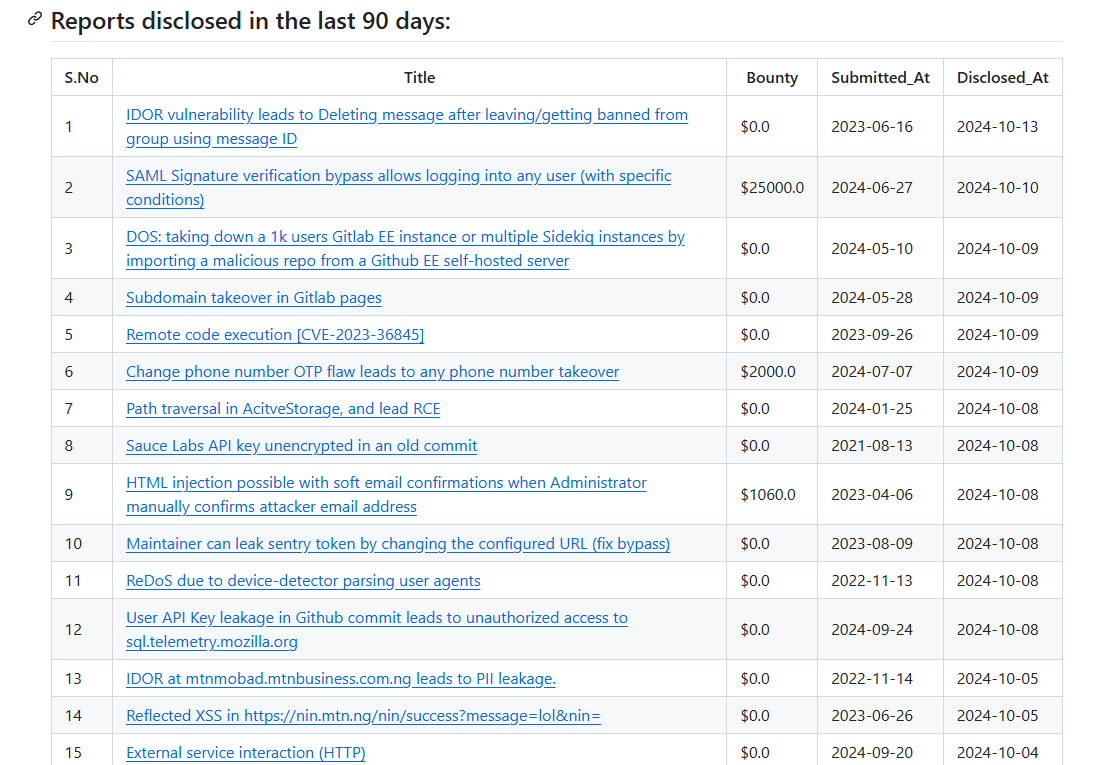Click the Submitted_At column header
This screenshot has height=765, width=1113.
(x=879, y=77)
